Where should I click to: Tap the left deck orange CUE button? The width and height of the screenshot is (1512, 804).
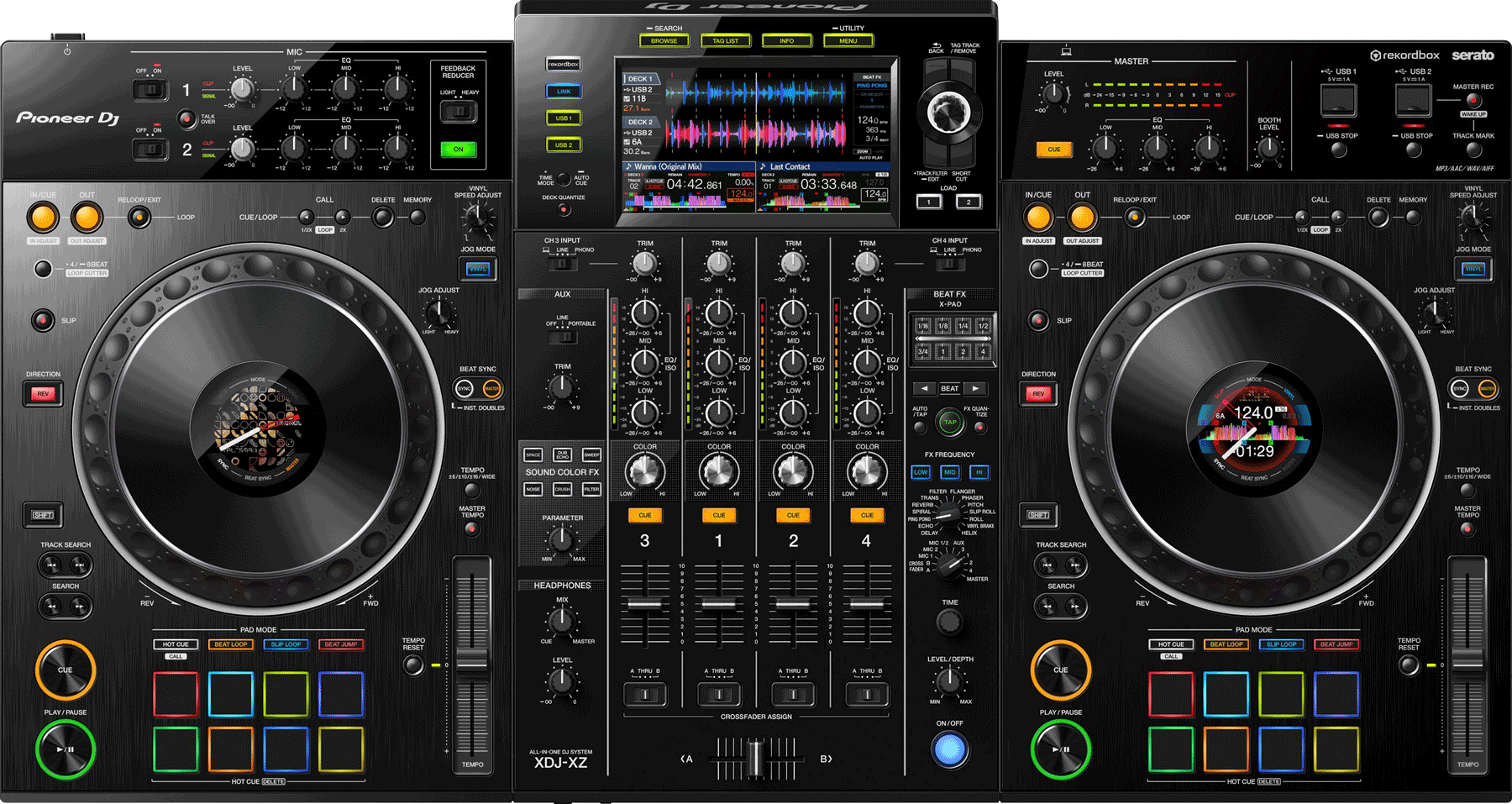(x=66, y=670)
